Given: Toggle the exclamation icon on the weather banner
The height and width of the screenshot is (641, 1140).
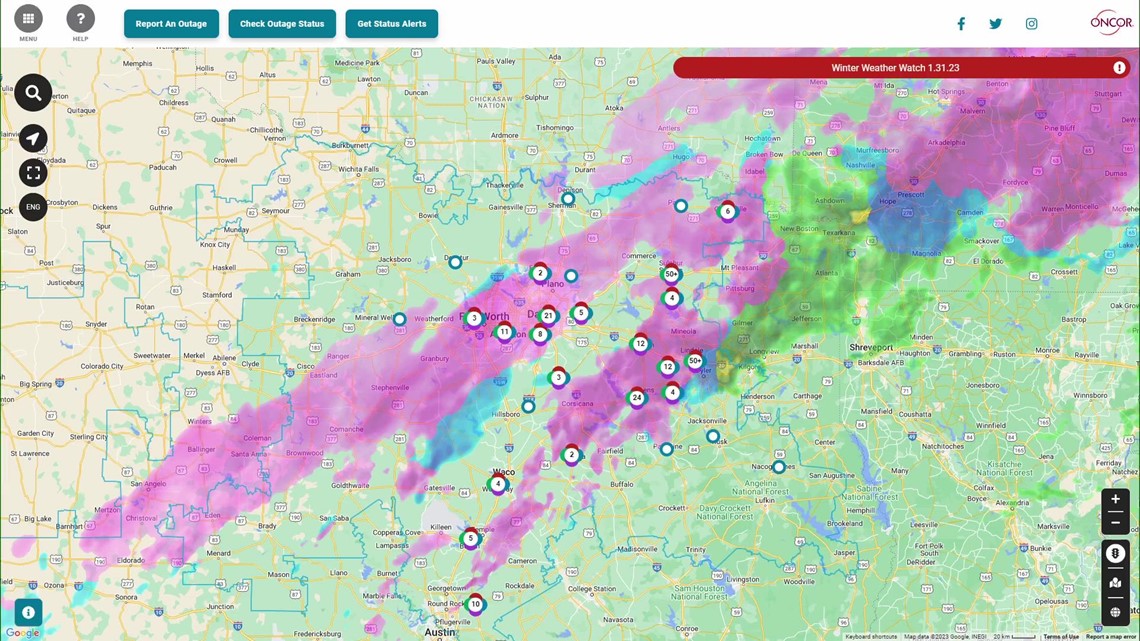Looking at the screenshot, I should 1119,67.
